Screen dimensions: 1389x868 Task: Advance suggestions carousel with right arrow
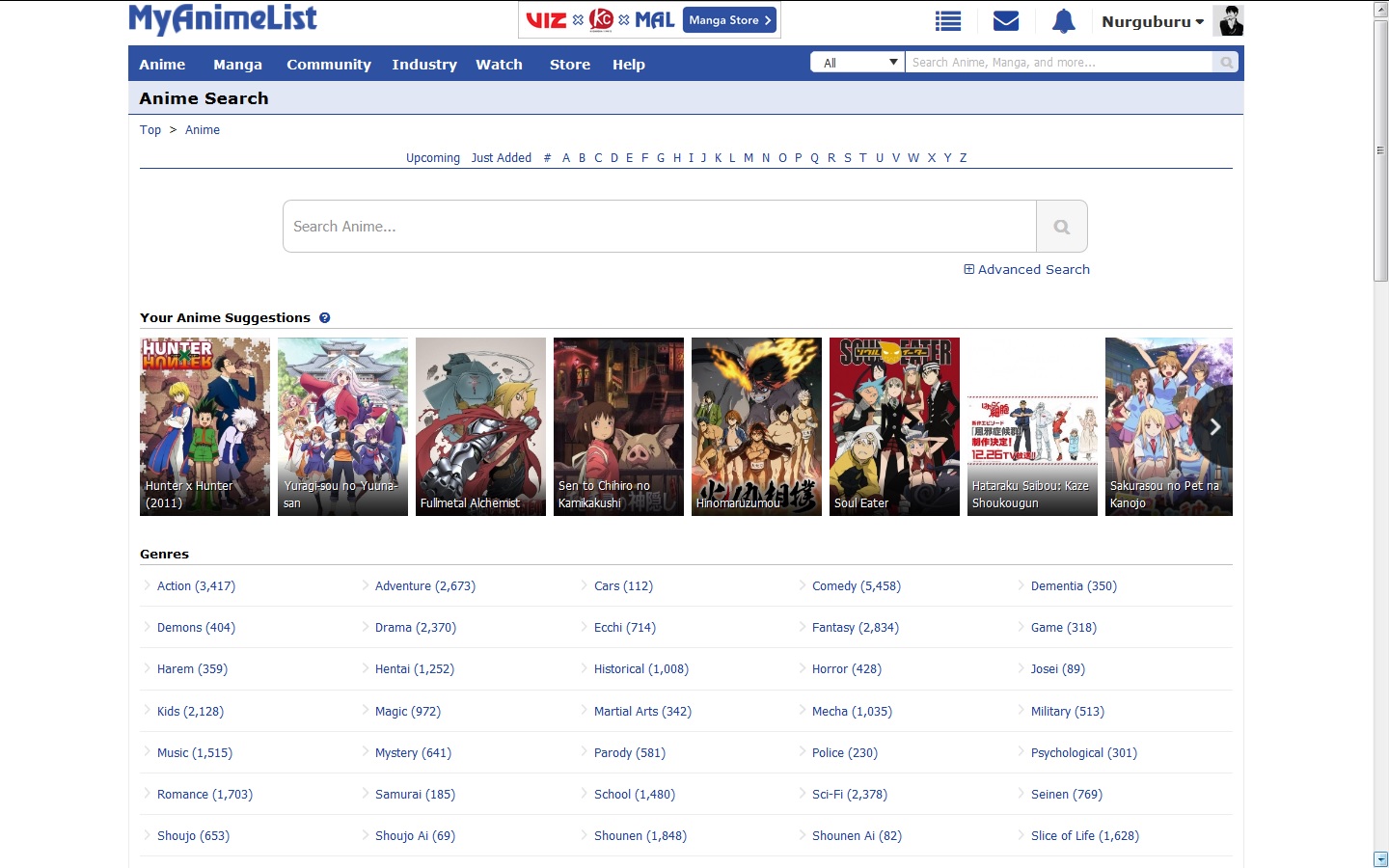tap(1215, 426)
